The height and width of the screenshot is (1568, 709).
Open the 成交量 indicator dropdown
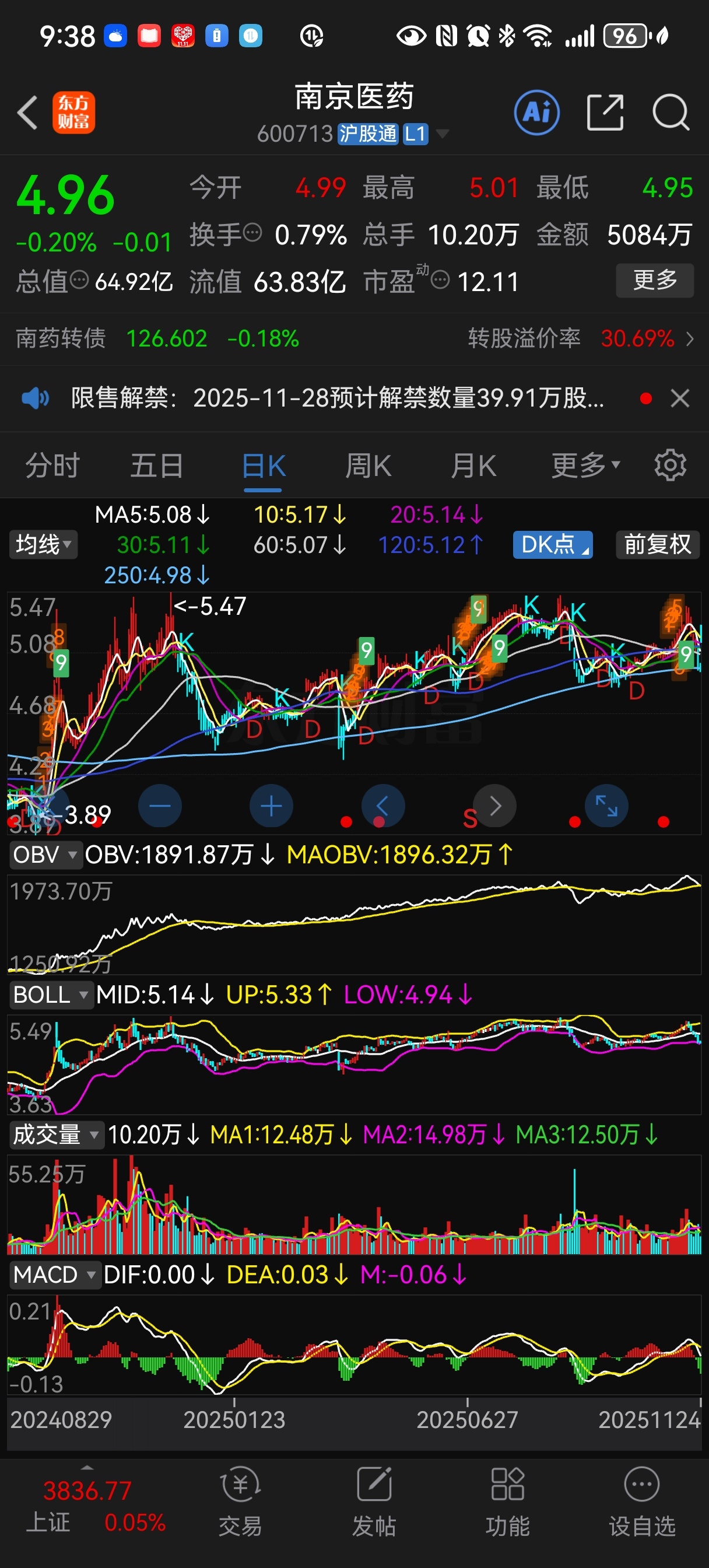tap(56, 1135)
